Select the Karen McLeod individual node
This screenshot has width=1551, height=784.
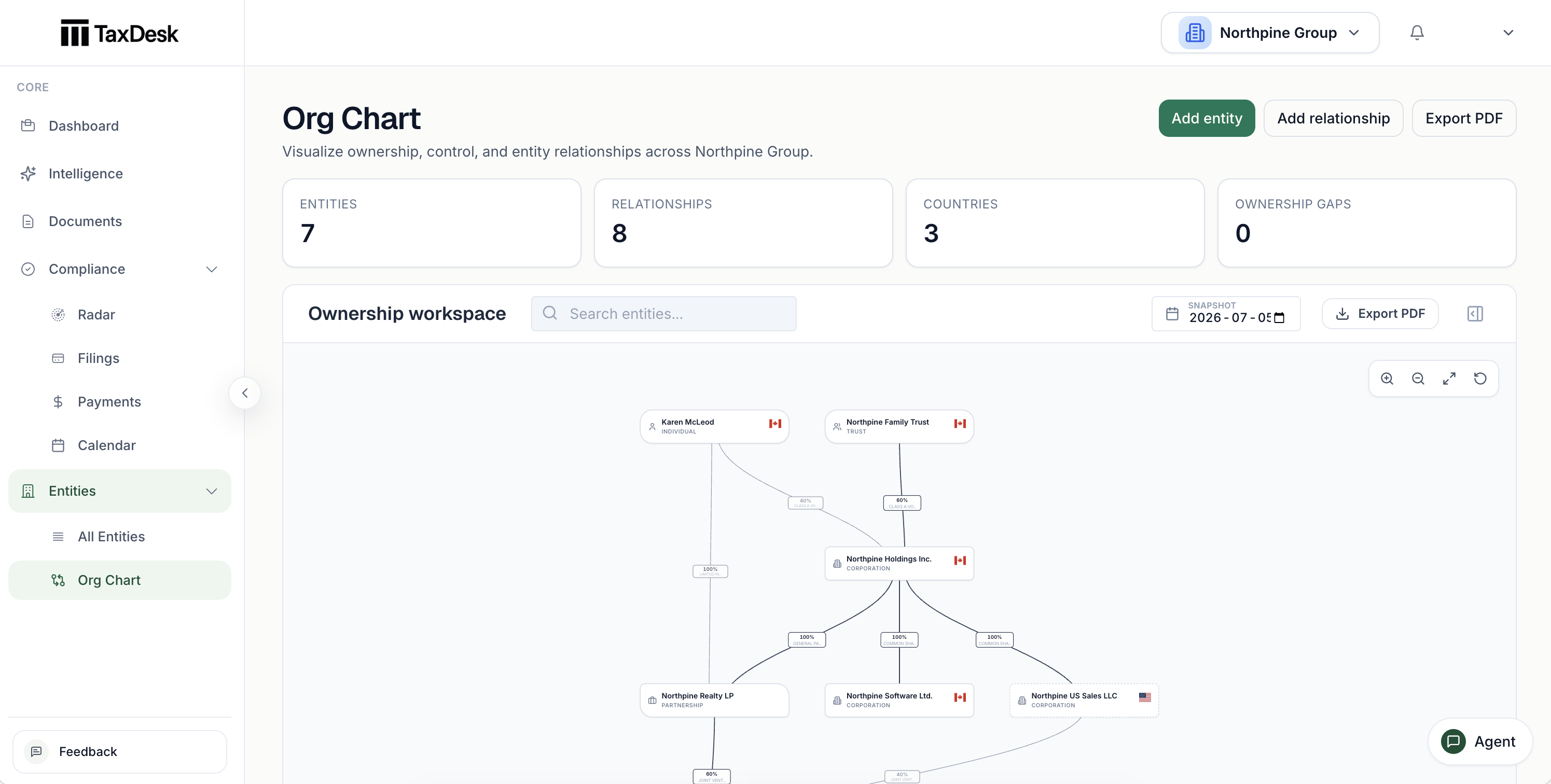714,427
